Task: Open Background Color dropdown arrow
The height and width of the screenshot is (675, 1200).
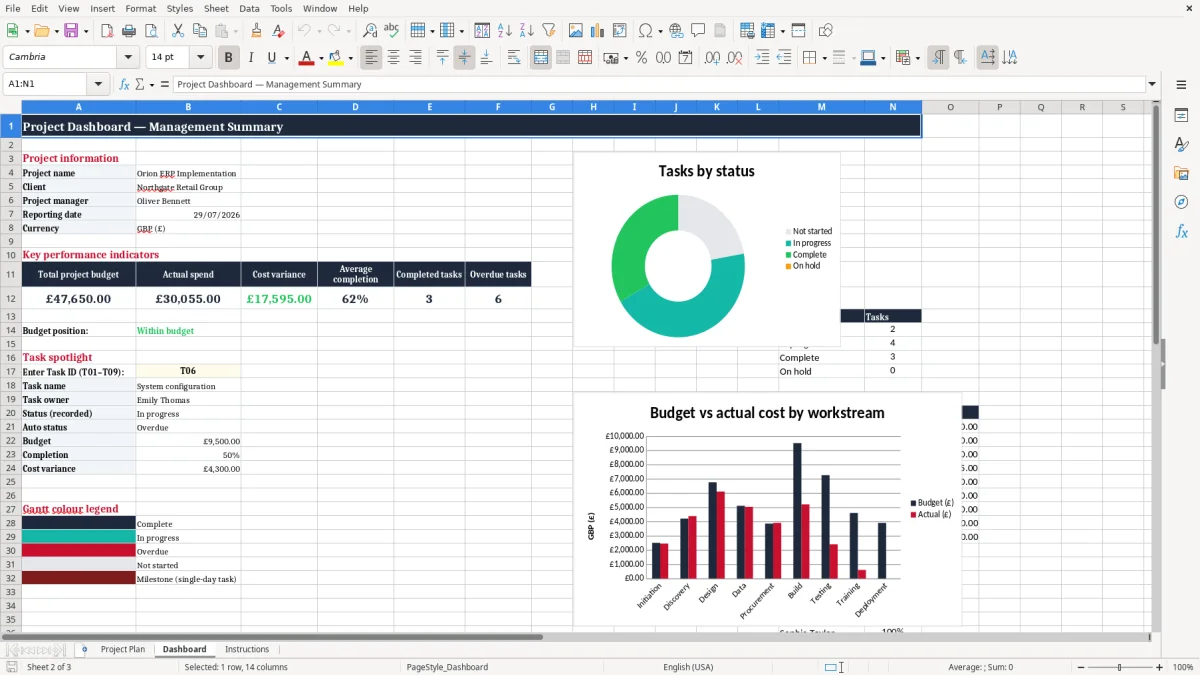Action: point(351,58)
